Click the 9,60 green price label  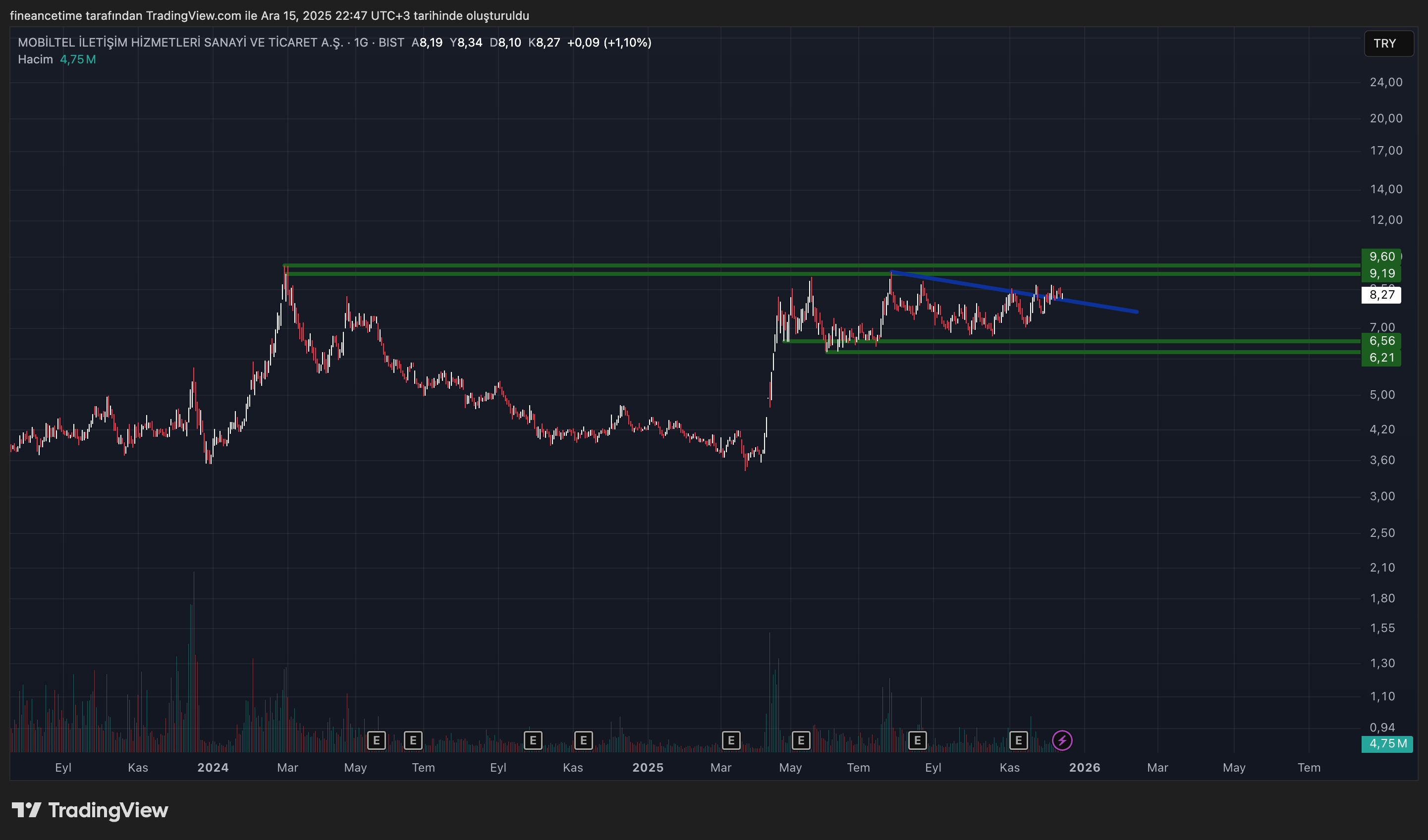(x=1381, y=257)
